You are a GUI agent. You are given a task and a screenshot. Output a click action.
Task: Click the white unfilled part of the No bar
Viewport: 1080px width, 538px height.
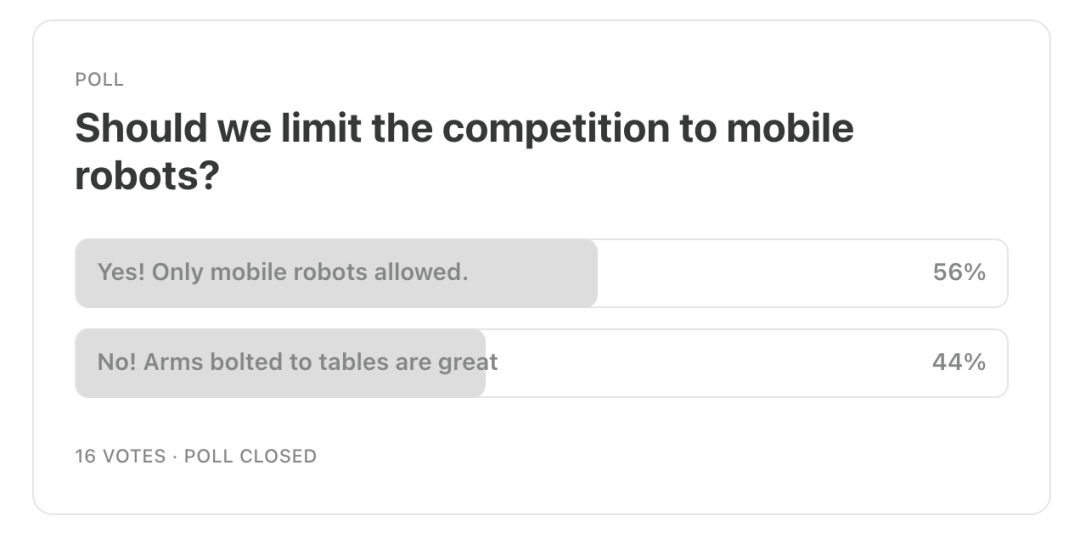coord(700,362)
